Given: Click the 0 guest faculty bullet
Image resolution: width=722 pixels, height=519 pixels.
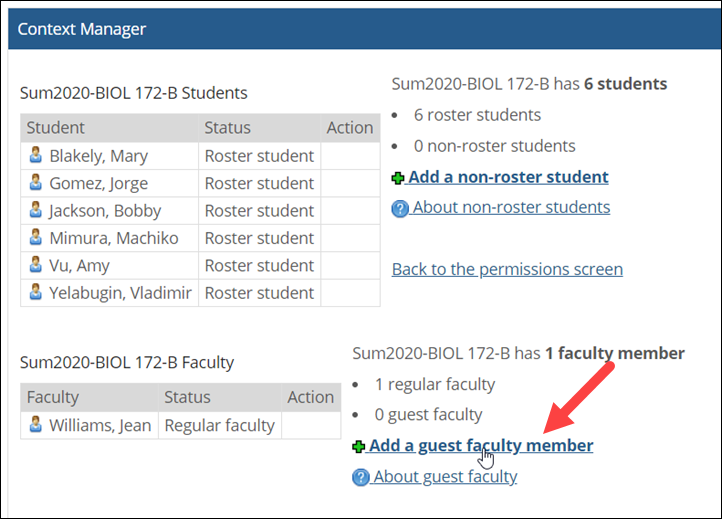Looking at the screenshot, I should click(x=428, y=414).
